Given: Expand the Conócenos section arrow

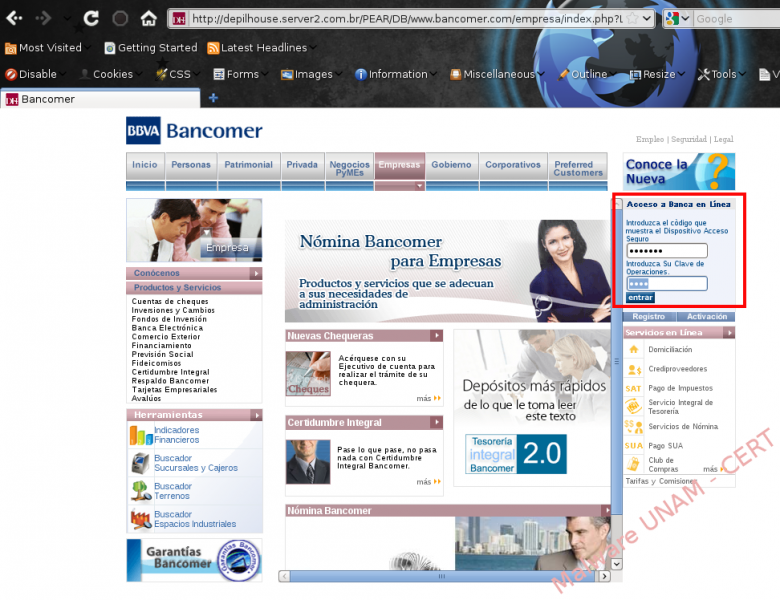Looking at the screenshot, I should tap(256, 273).
